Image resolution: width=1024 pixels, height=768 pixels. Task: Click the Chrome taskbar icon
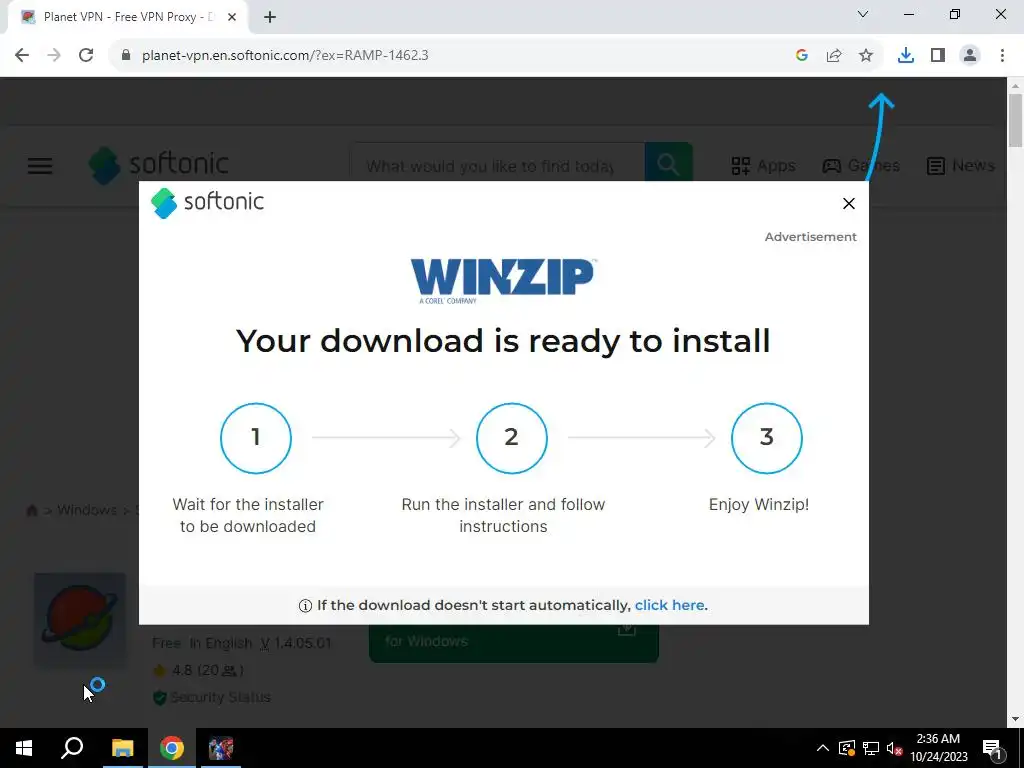point(172,748)
